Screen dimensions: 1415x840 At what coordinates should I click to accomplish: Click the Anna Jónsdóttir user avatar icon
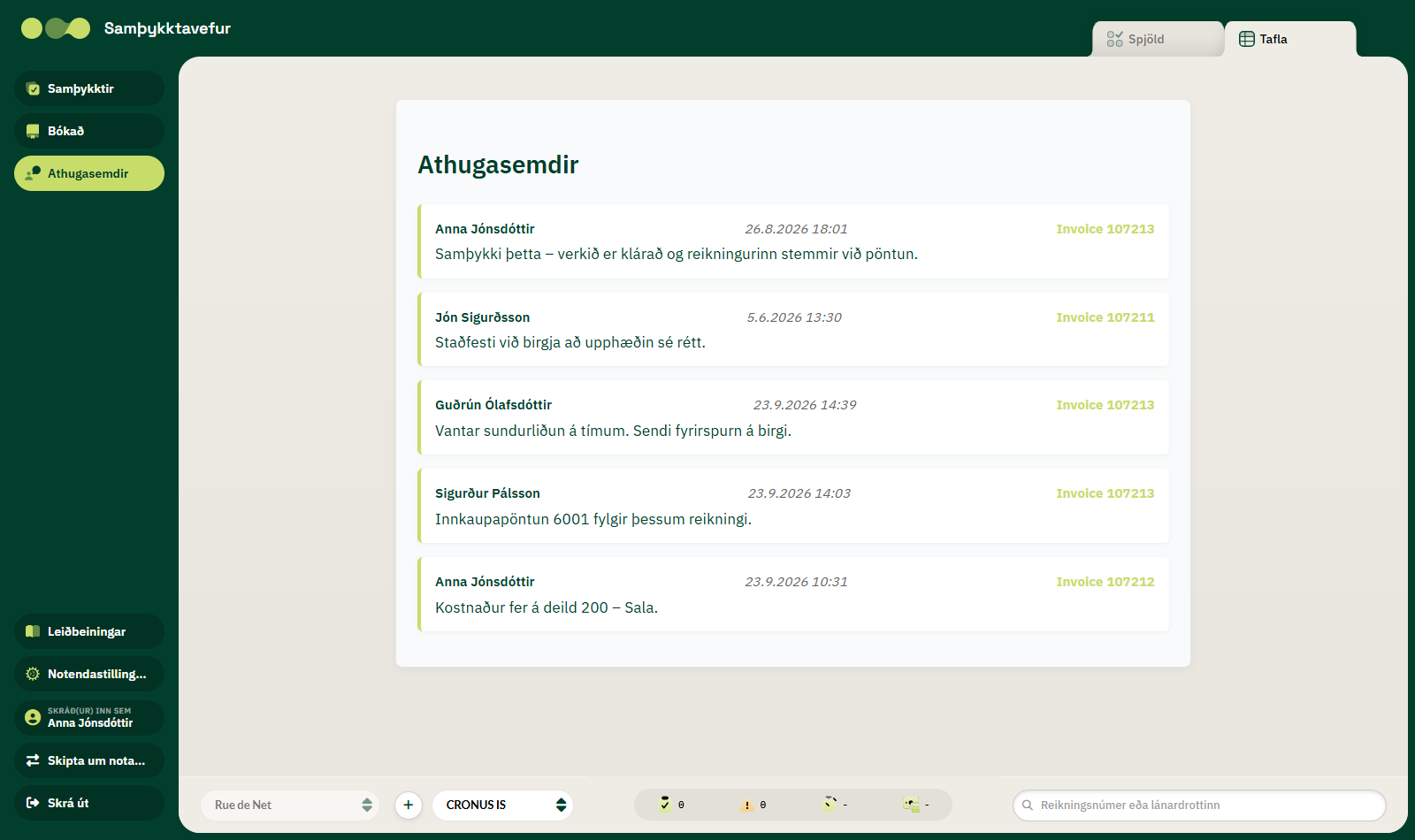pyautogui.click(x=33, y=717)
